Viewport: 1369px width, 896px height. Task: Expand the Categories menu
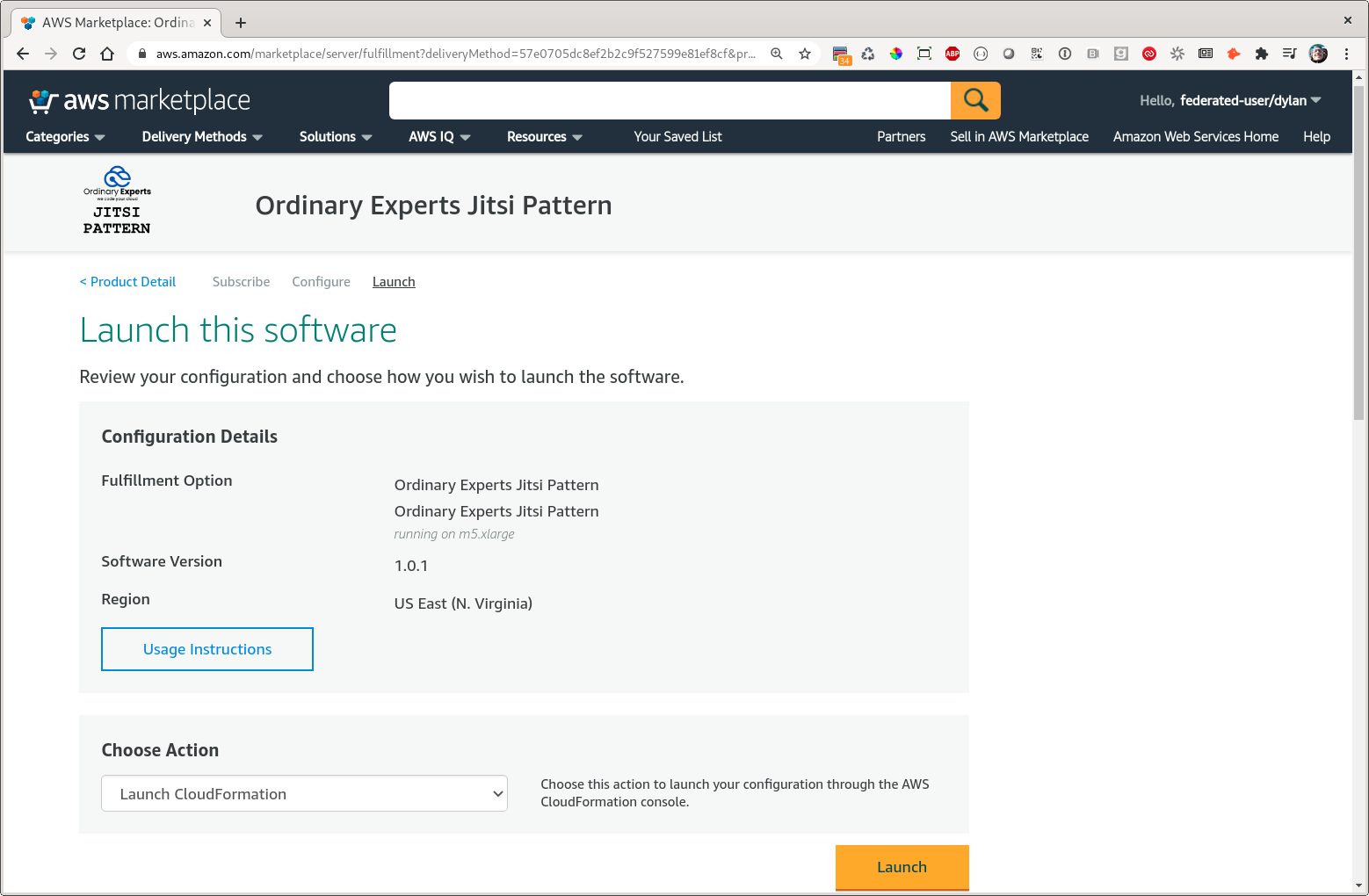coord(65,137)
